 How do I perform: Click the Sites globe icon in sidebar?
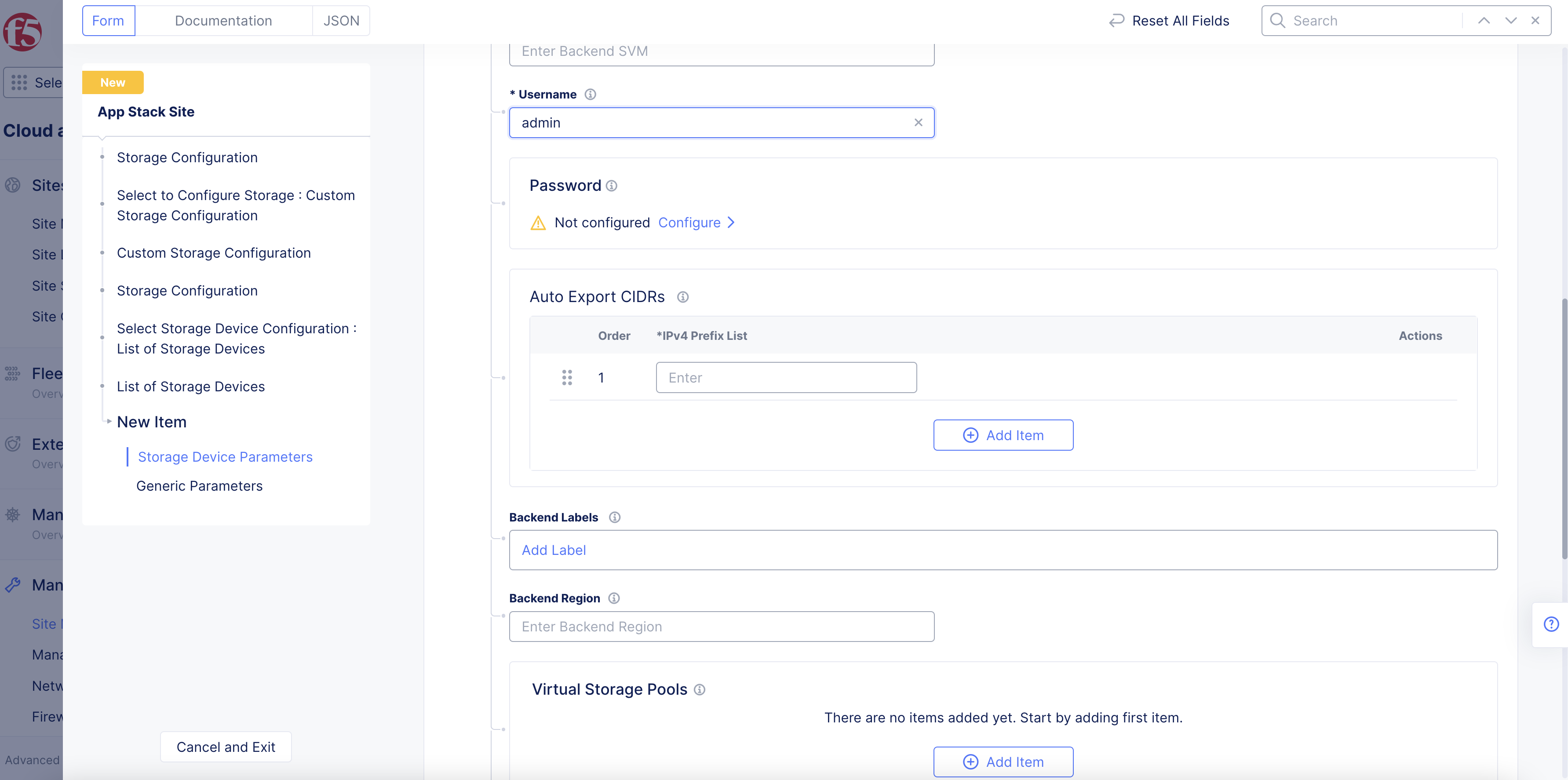[13, 185]
